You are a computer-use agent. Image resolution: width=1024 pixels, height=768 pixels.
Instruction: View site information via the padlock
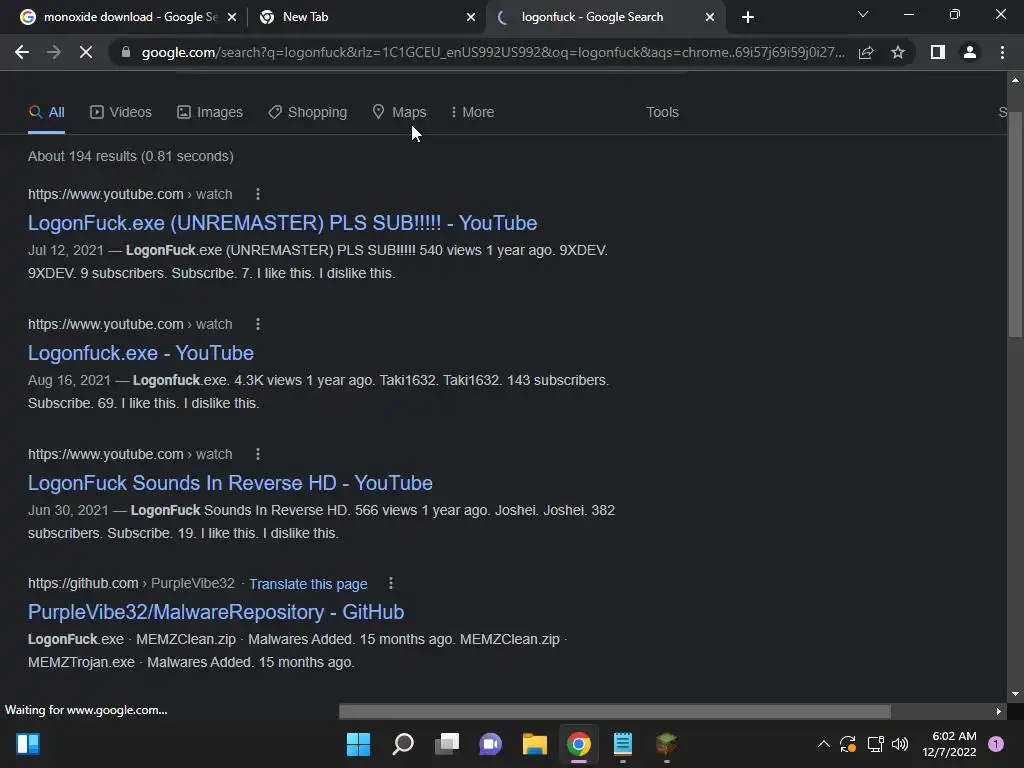pos(125,52)
